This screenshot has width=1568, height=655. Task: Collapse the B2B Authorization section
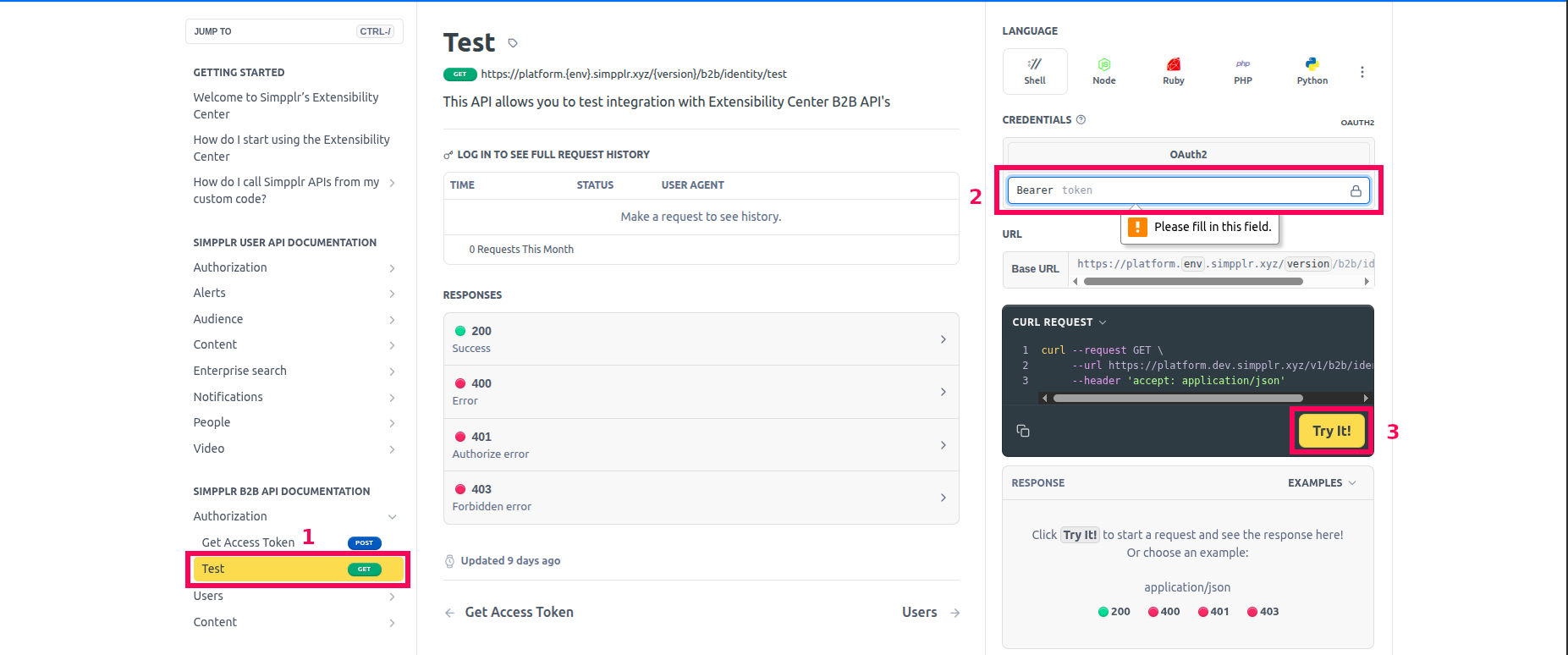[x=392, y=517]
